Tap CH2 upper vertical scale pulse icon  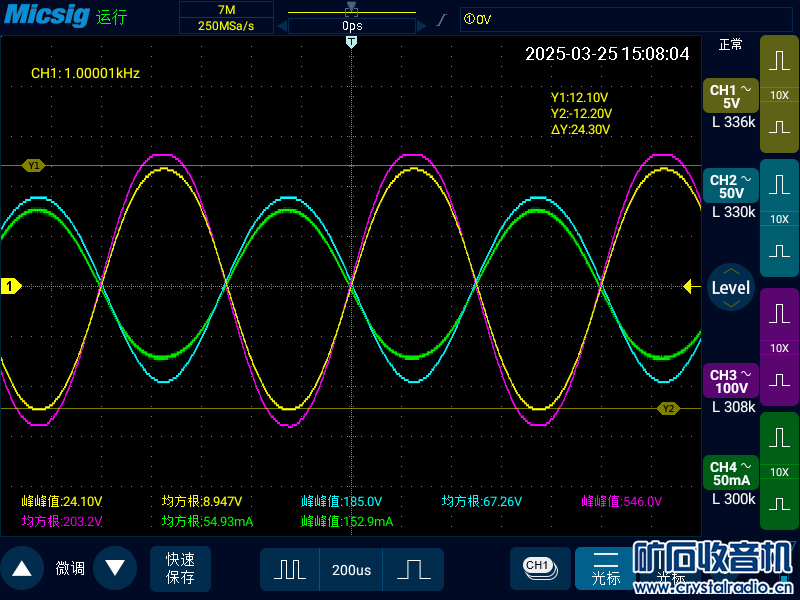(779, 186)
